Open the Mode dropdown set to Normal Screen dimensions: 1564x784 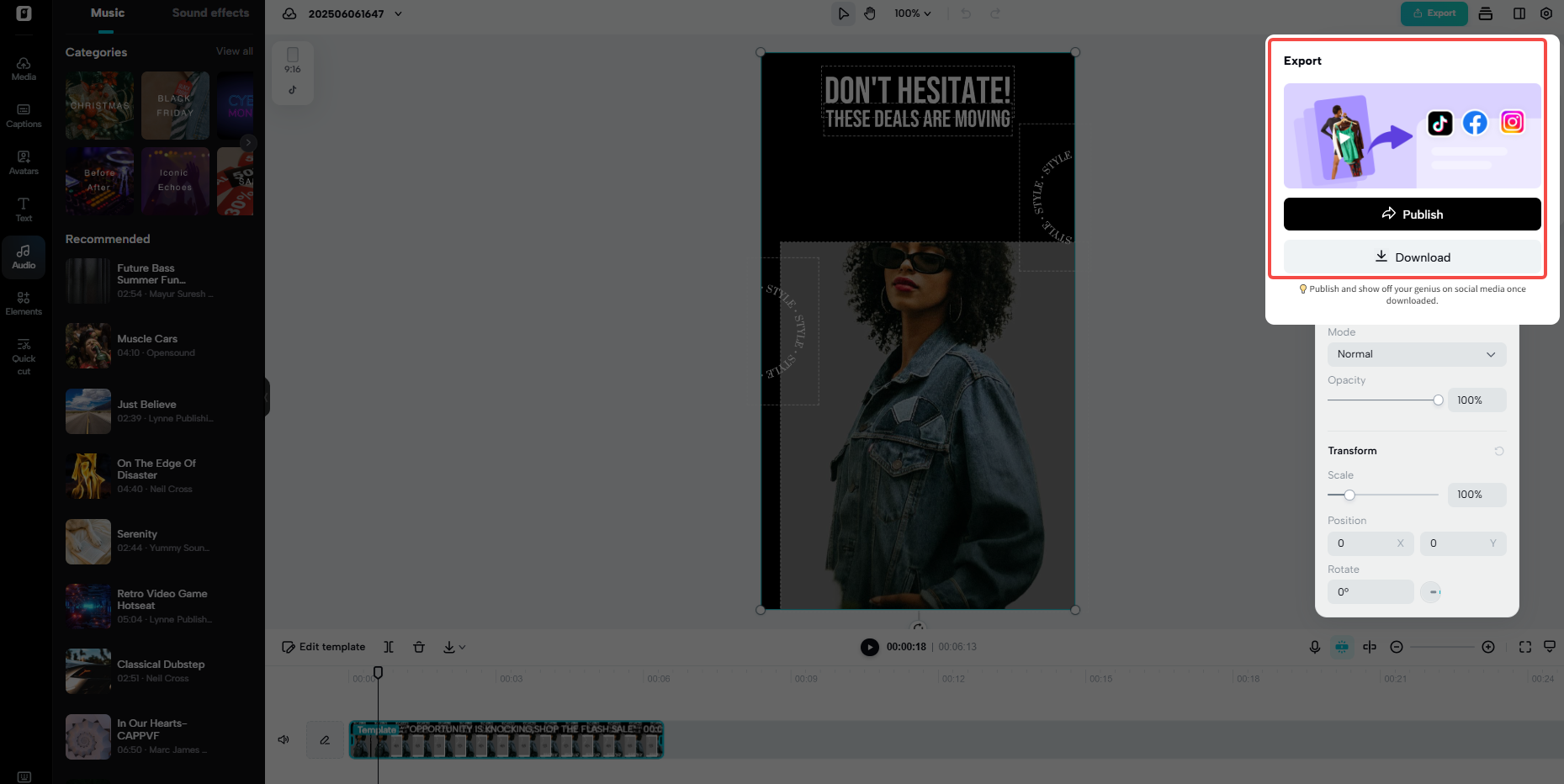(1416, 354)
